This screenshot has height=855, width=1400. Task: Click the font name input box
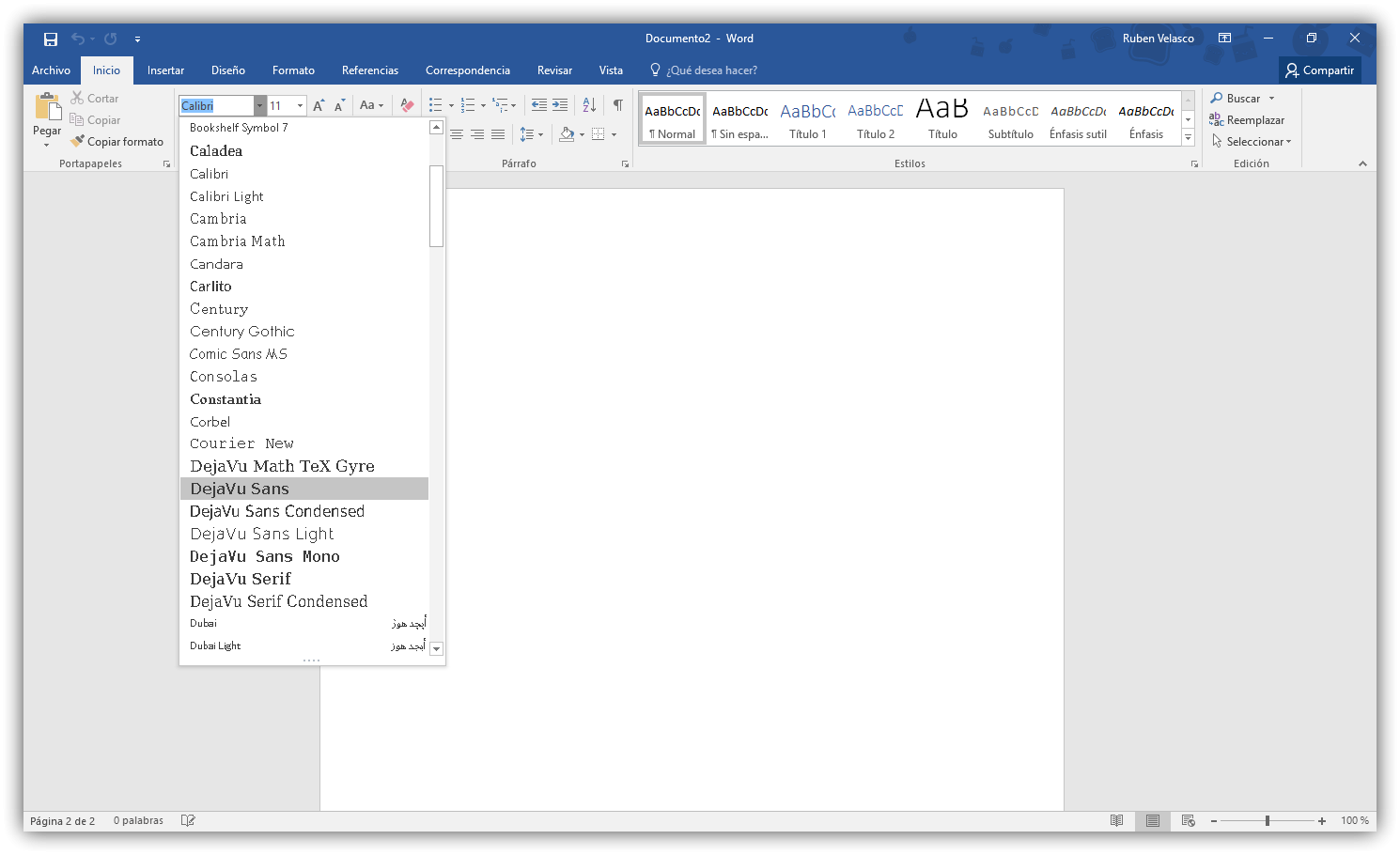click(x=217, y=106)
